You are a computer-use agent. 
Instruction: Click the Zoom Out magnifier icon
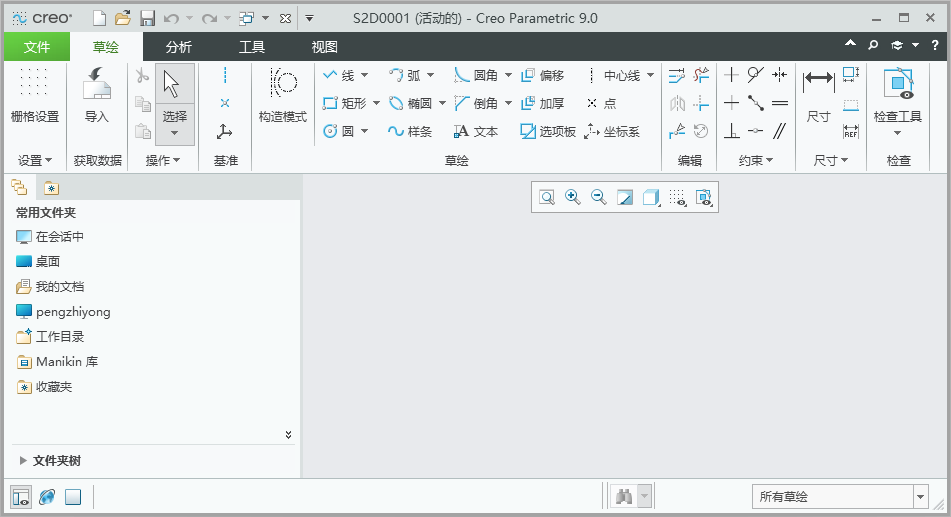pyautogui.click(x=599, y=197)
